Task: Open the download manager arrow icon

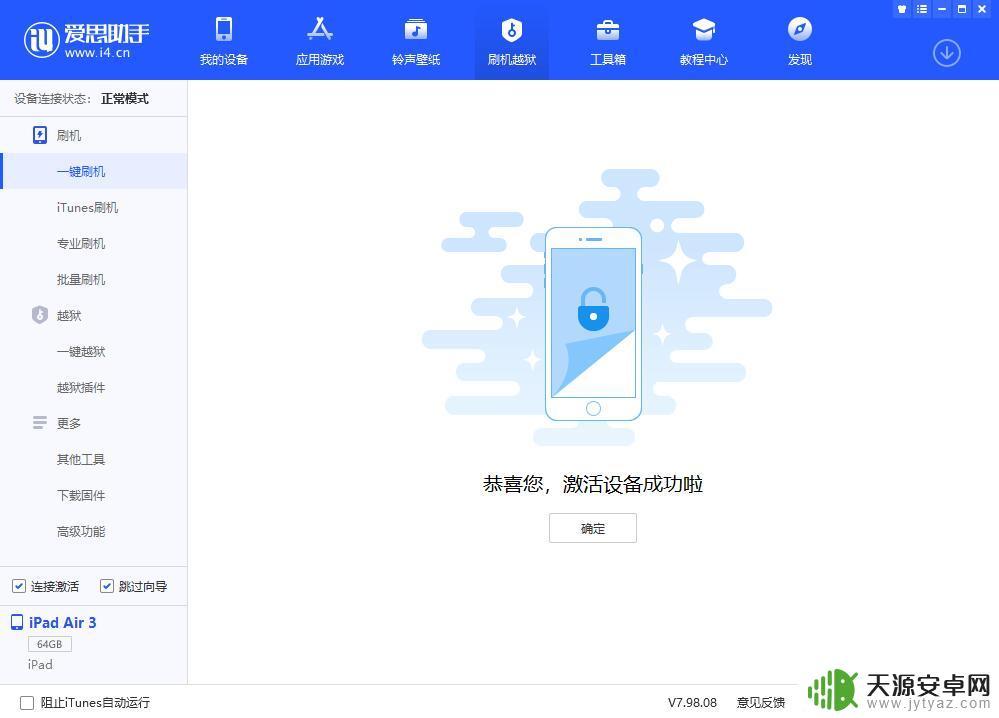Action: [x=947, y=54]
